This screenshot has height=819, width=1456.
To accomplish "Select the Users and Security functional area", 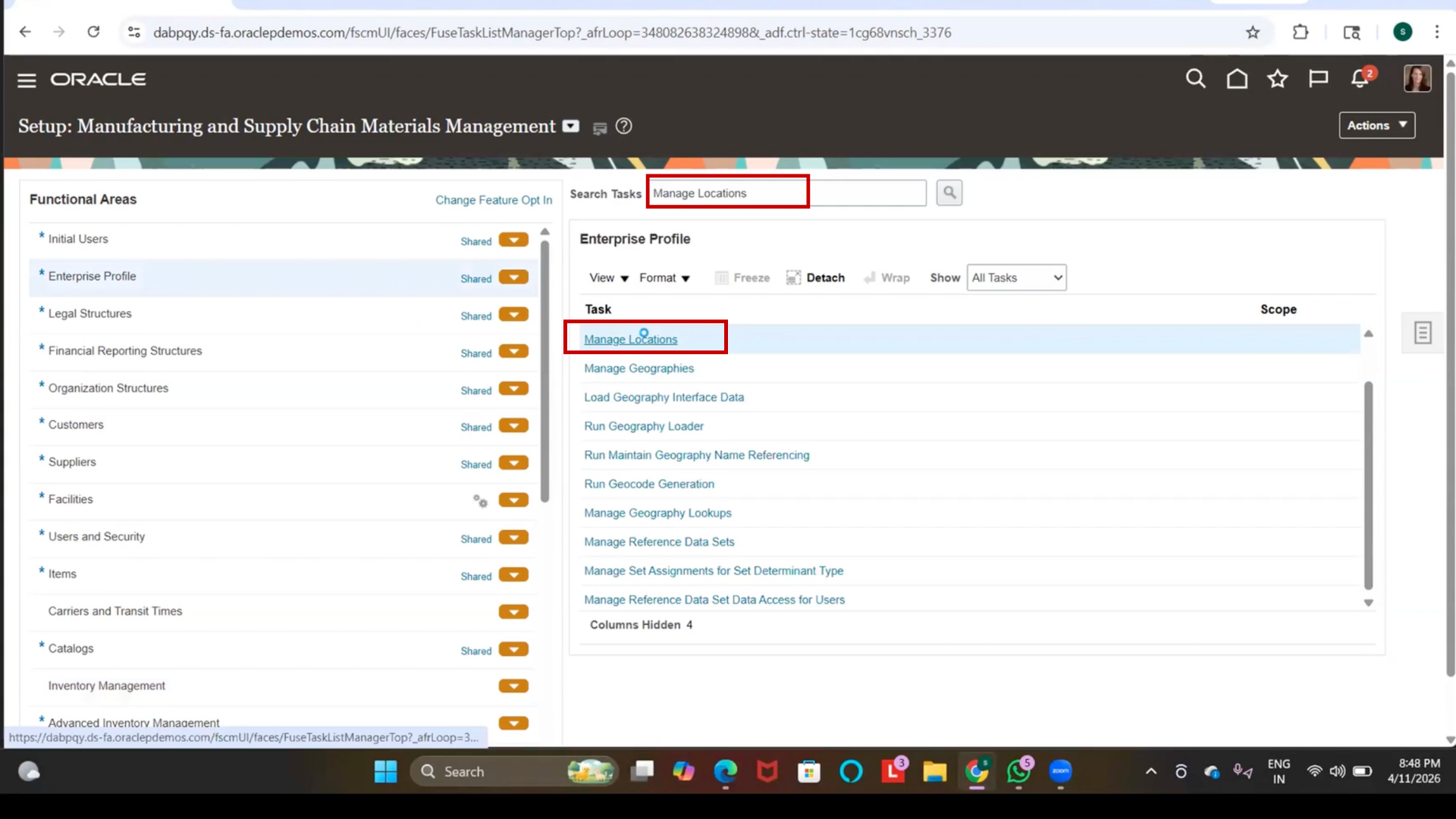I will [96, 536].
